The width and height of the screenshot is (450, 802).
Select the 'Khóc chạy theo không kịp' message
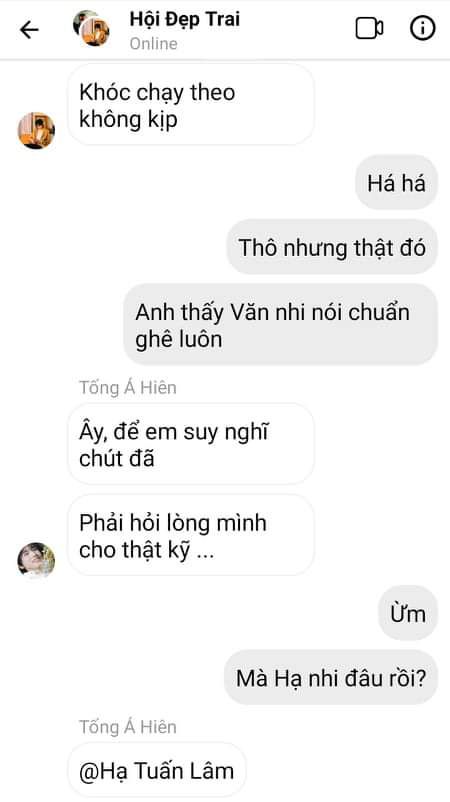coord(190,105)
